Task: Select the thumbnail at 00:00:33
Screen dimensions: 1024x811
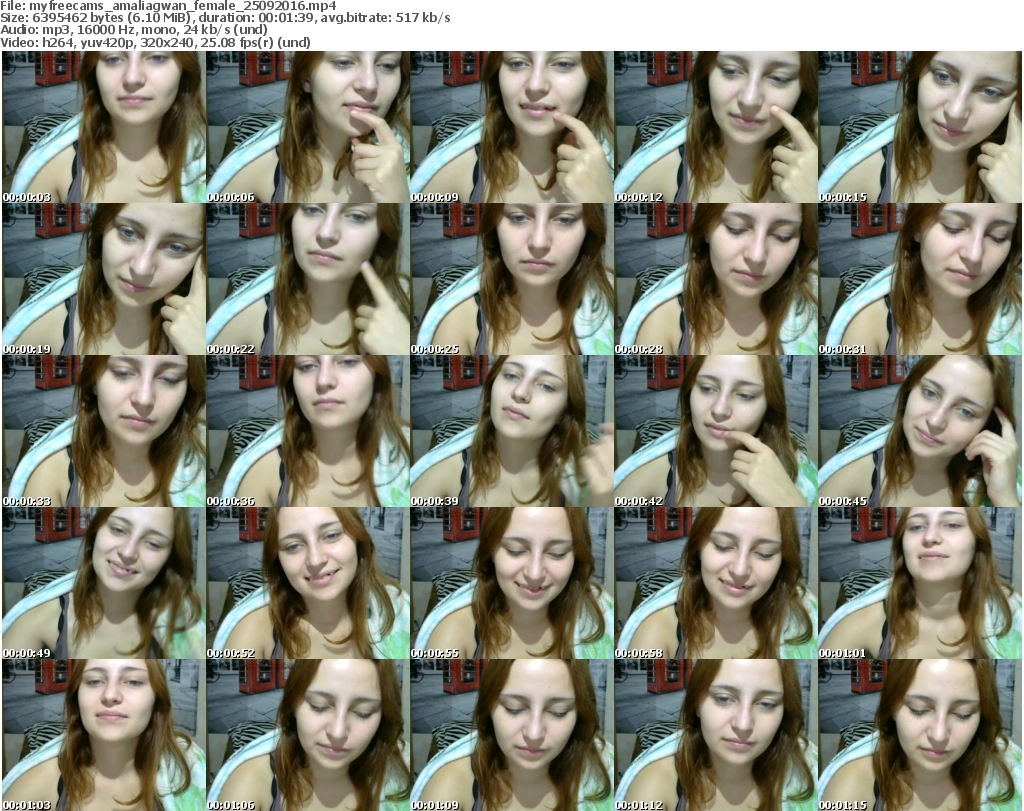Action: click(104, 431)
